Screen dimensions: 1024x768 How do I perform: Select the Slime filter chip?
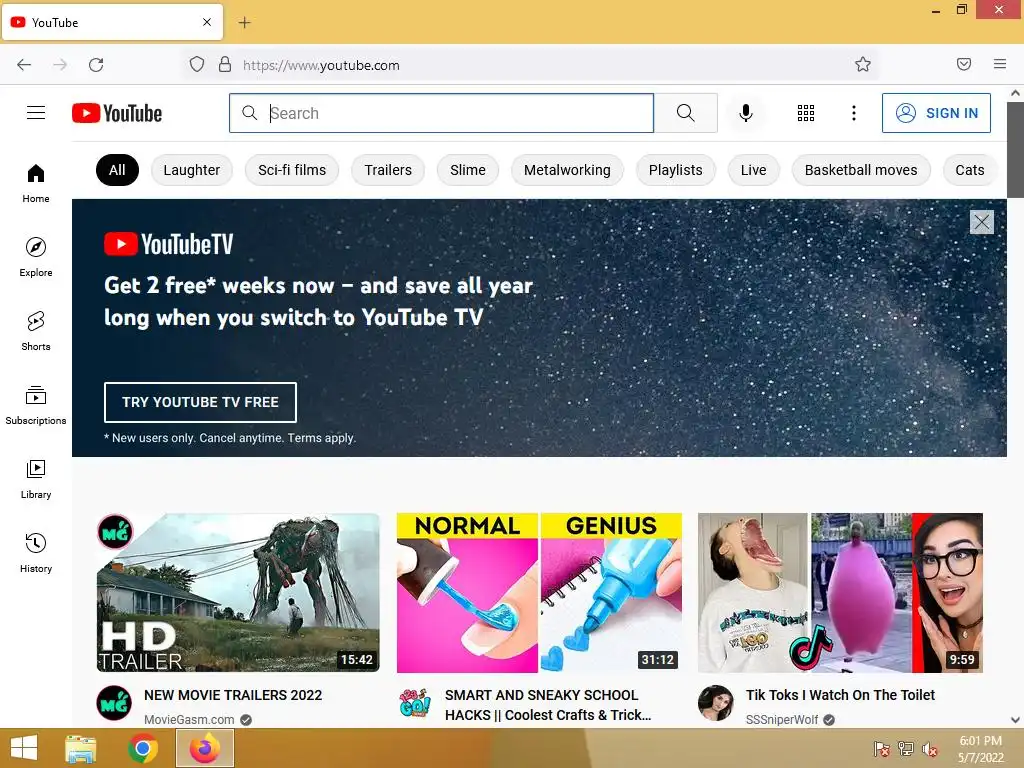[x=468, y=170]
